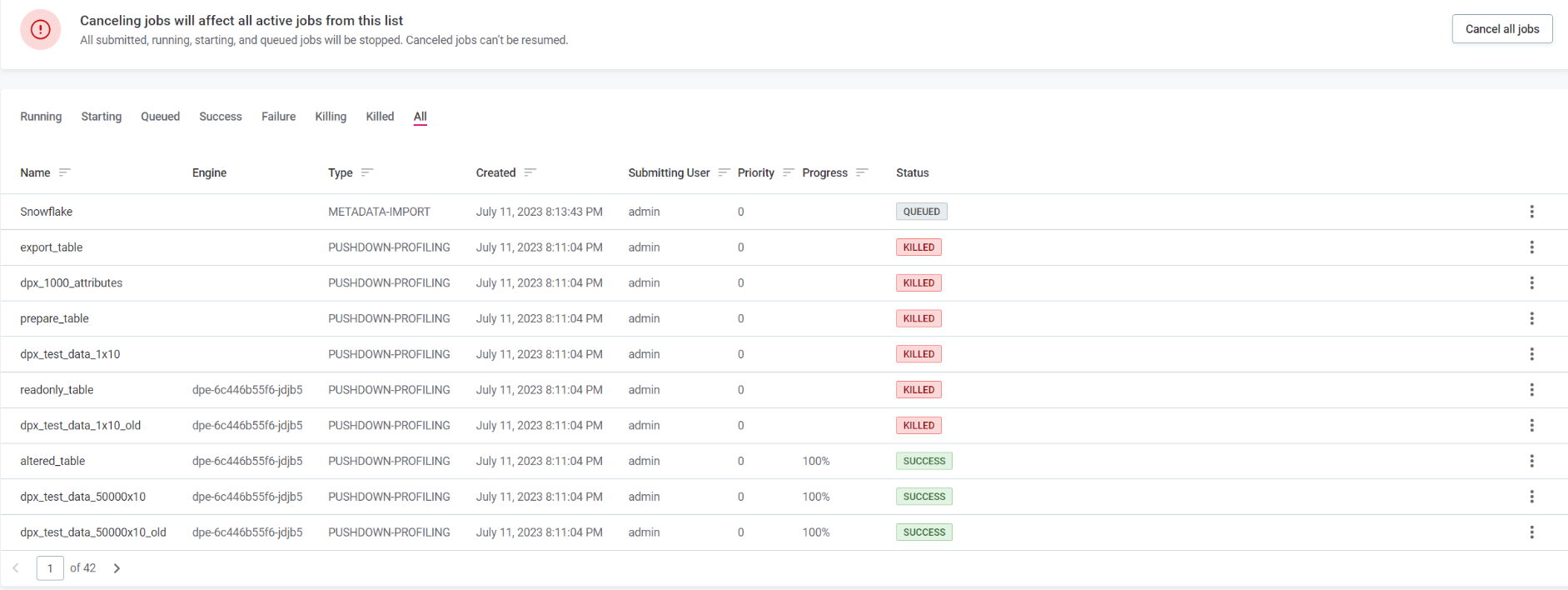Click the dpx_1000_attributes job name
1568x590 pixels.
[x=72, y=283]
